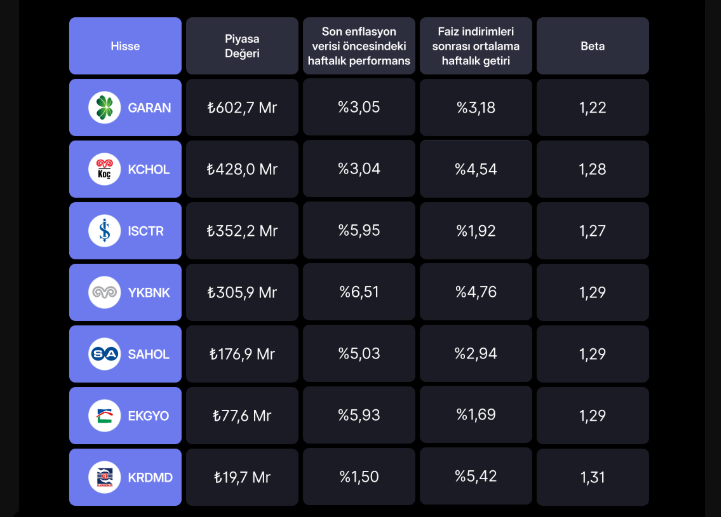
Task: Click SAHOL average weekly return %2,94
Action: 476,354
